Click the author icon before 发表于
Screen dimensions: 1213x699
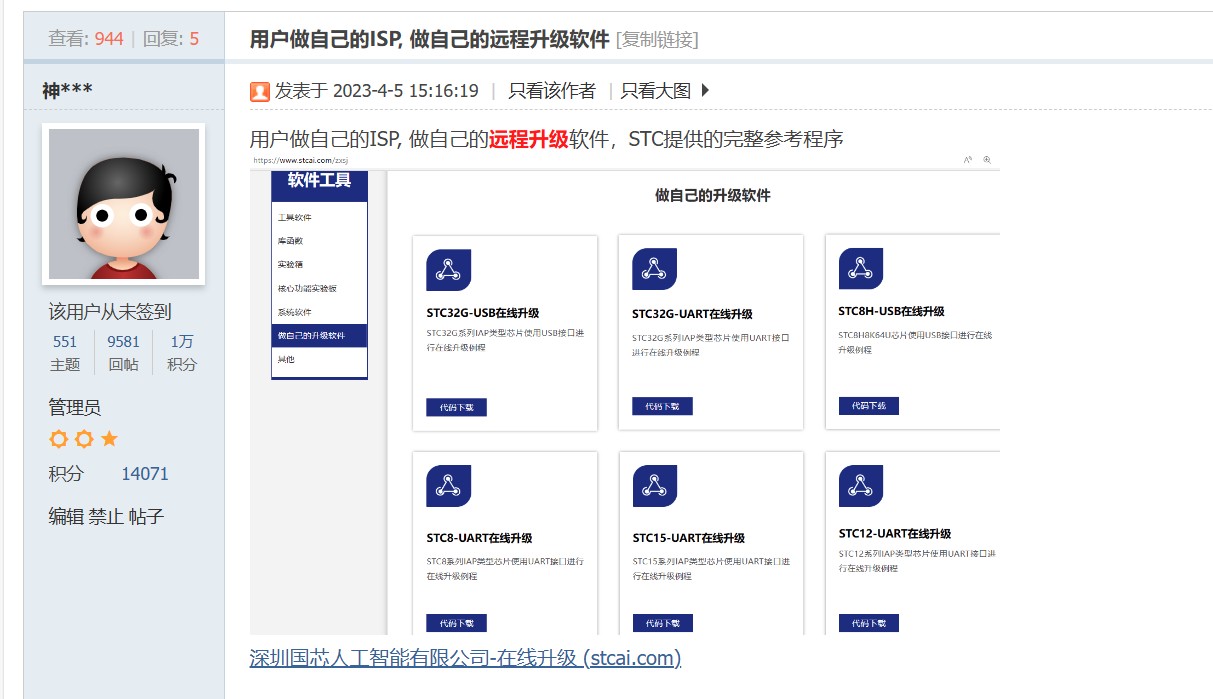260,92
